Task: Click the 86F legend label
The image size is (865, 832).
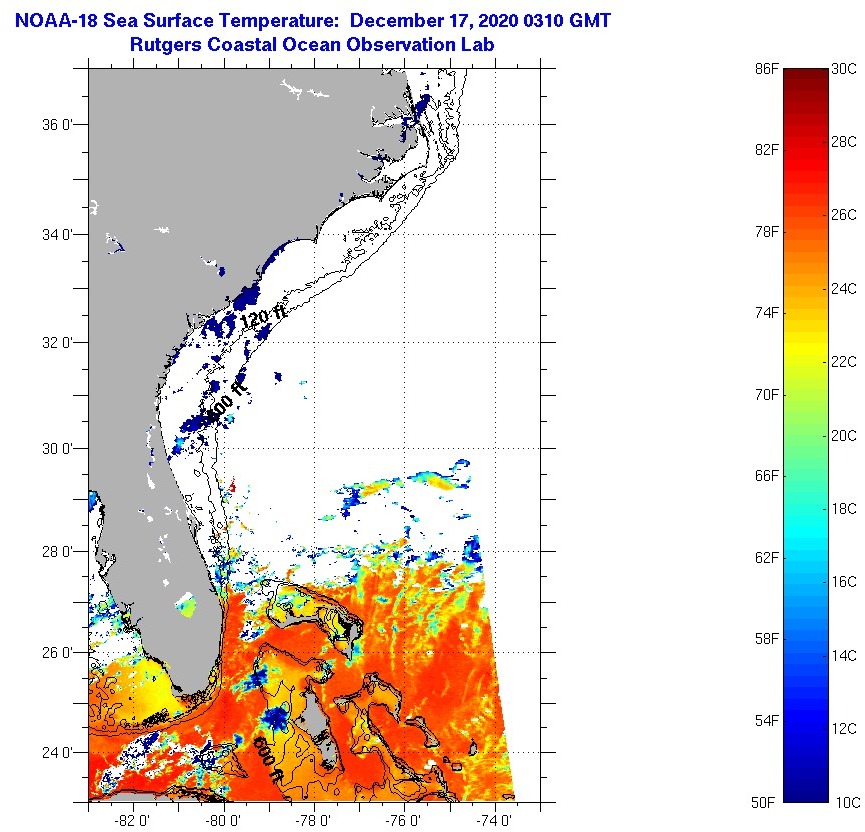Action: click(766, 69)
